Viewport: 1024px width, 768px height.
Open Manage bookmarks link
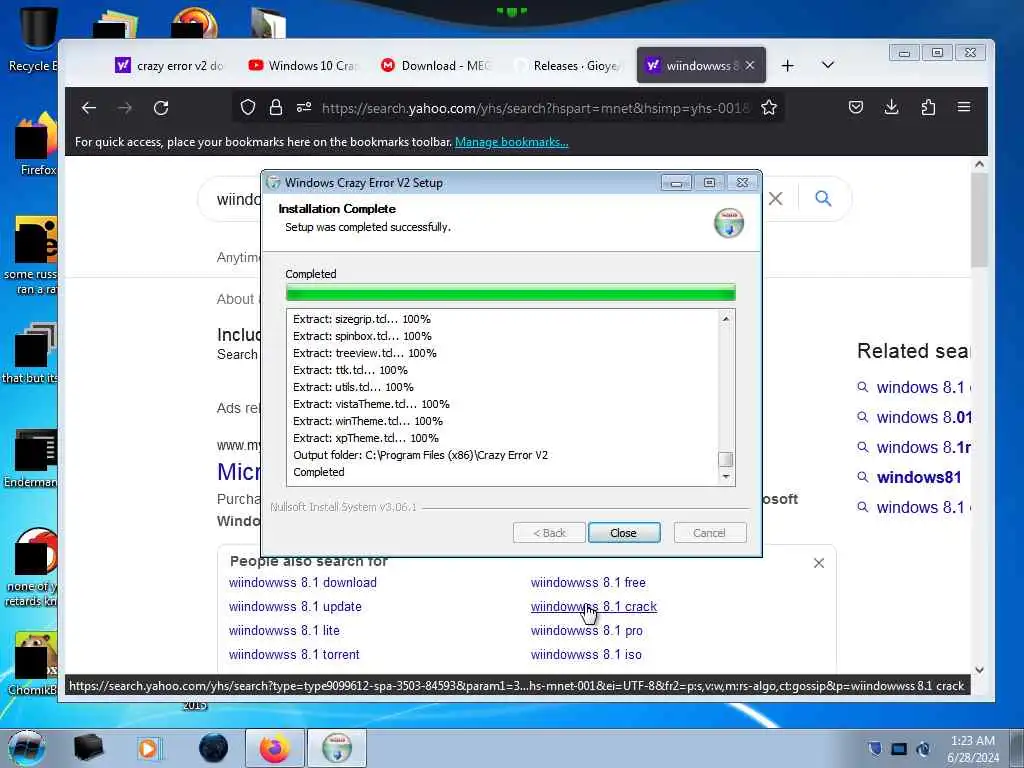point(511,142)
